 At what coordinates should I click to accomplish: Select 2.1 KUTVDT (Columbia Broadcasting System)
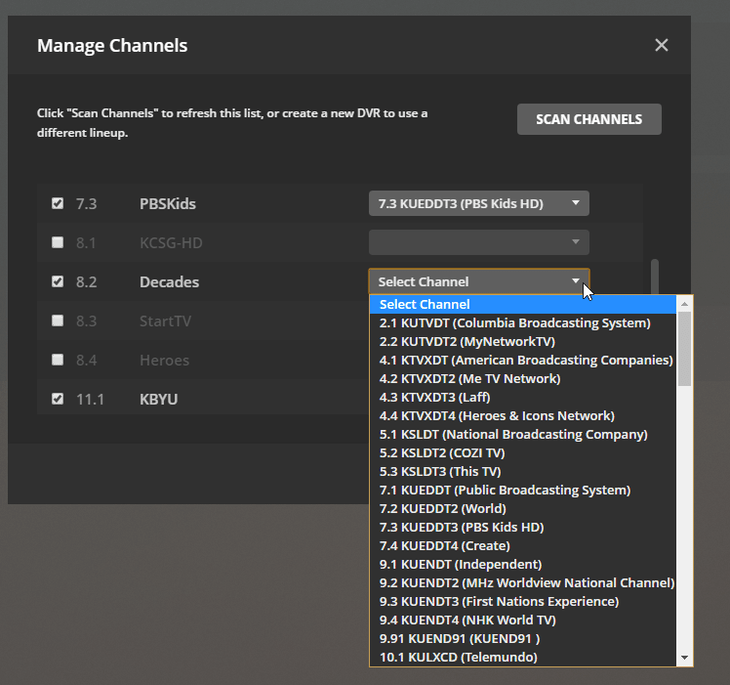[523, 323]
